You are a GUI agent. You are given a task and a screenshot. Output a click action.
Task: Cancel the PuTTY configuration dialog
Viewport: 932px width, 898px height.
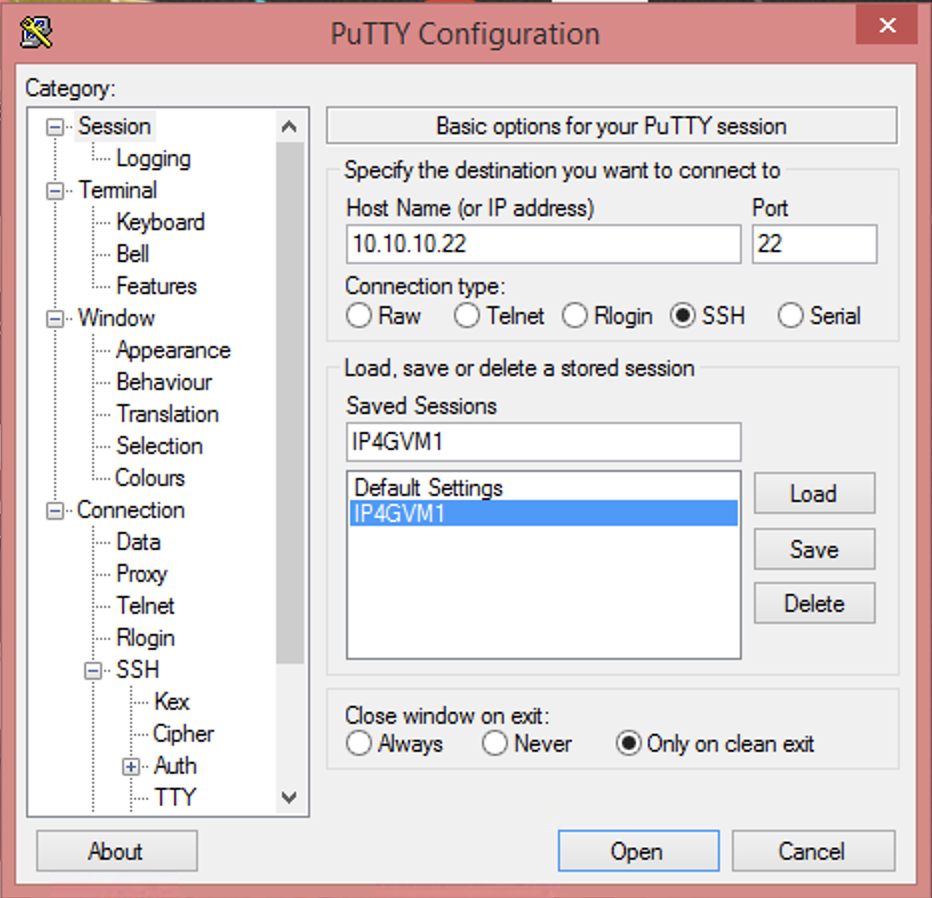813,851
